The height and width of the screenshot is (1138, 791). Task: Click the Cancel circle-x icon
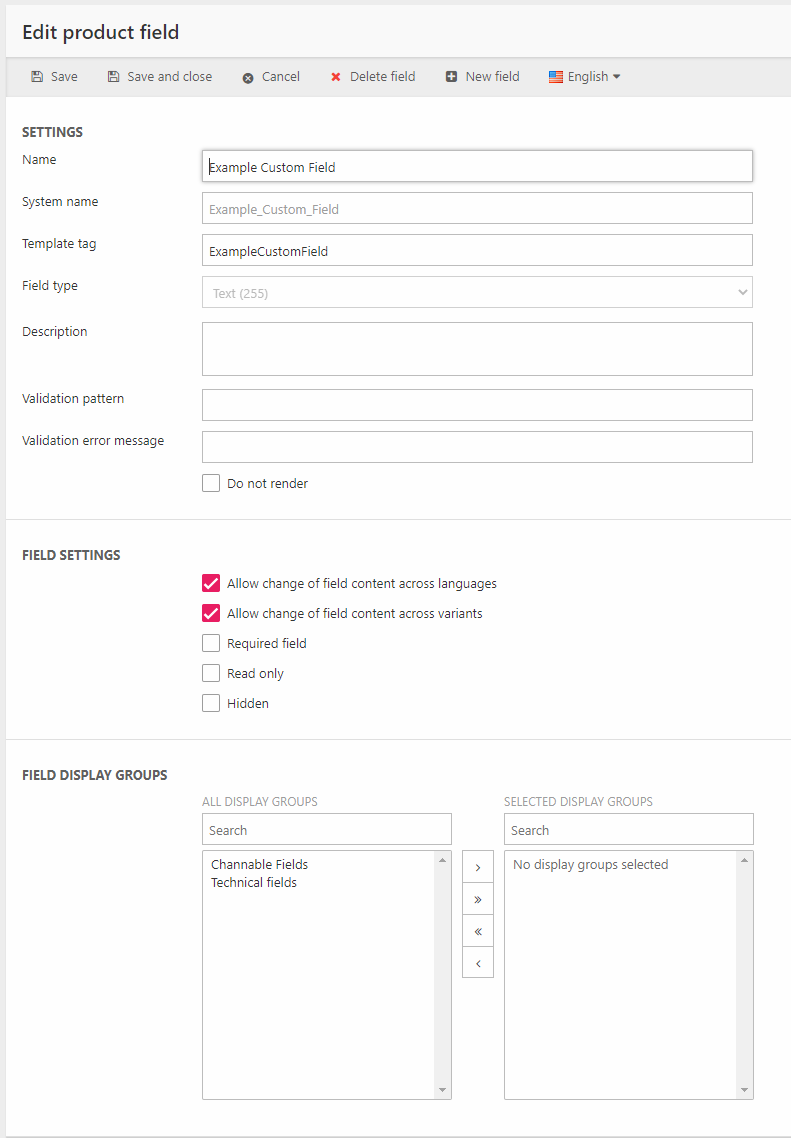click(248, 77)
